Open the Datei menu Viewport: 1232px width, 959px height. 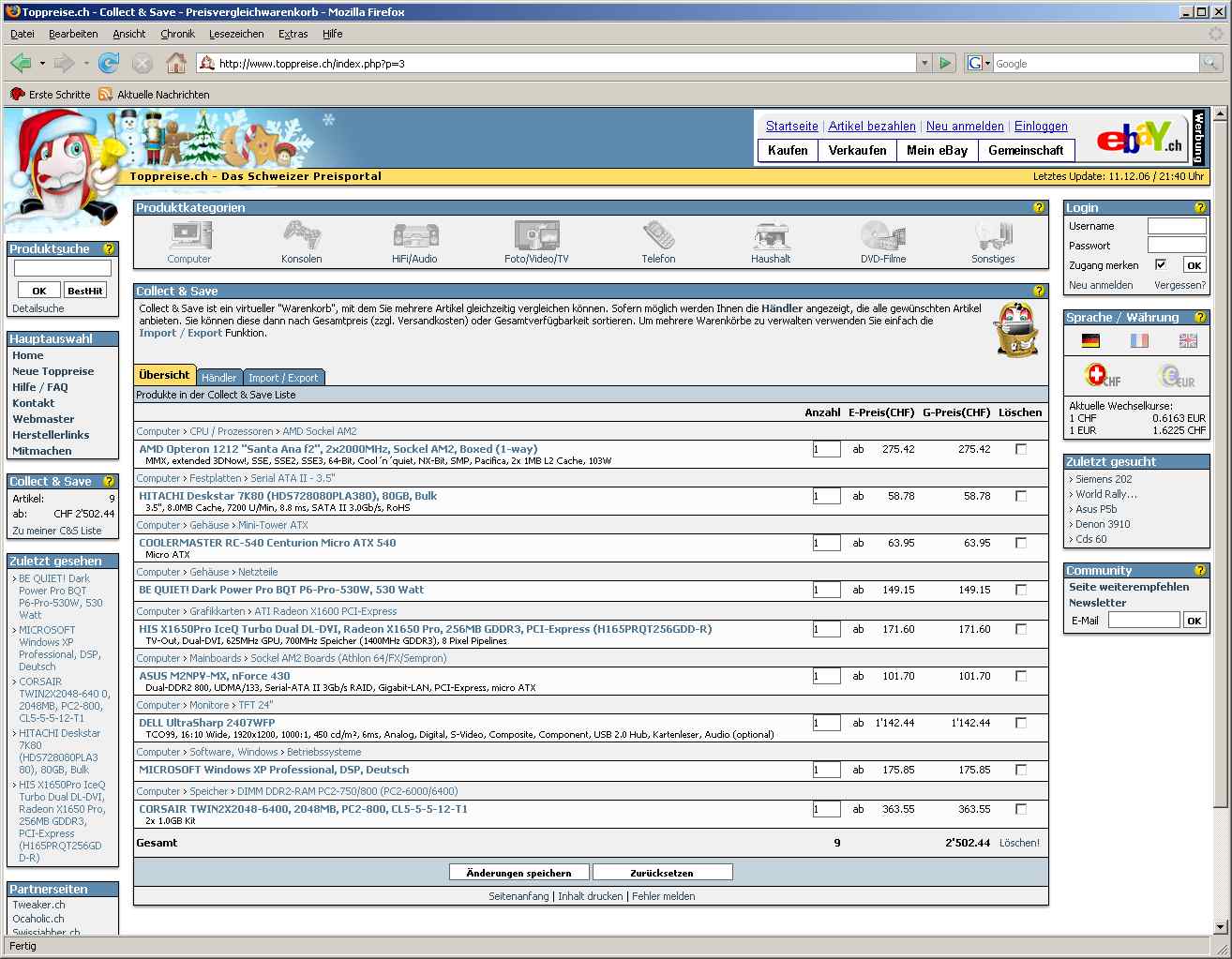pos(23,34)
